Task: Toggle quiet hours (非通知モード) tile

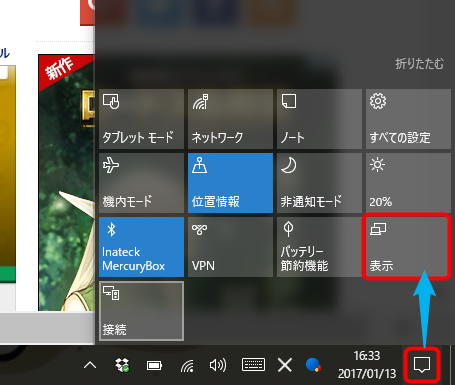Action: pyautogui.click(x=319, y=183)
